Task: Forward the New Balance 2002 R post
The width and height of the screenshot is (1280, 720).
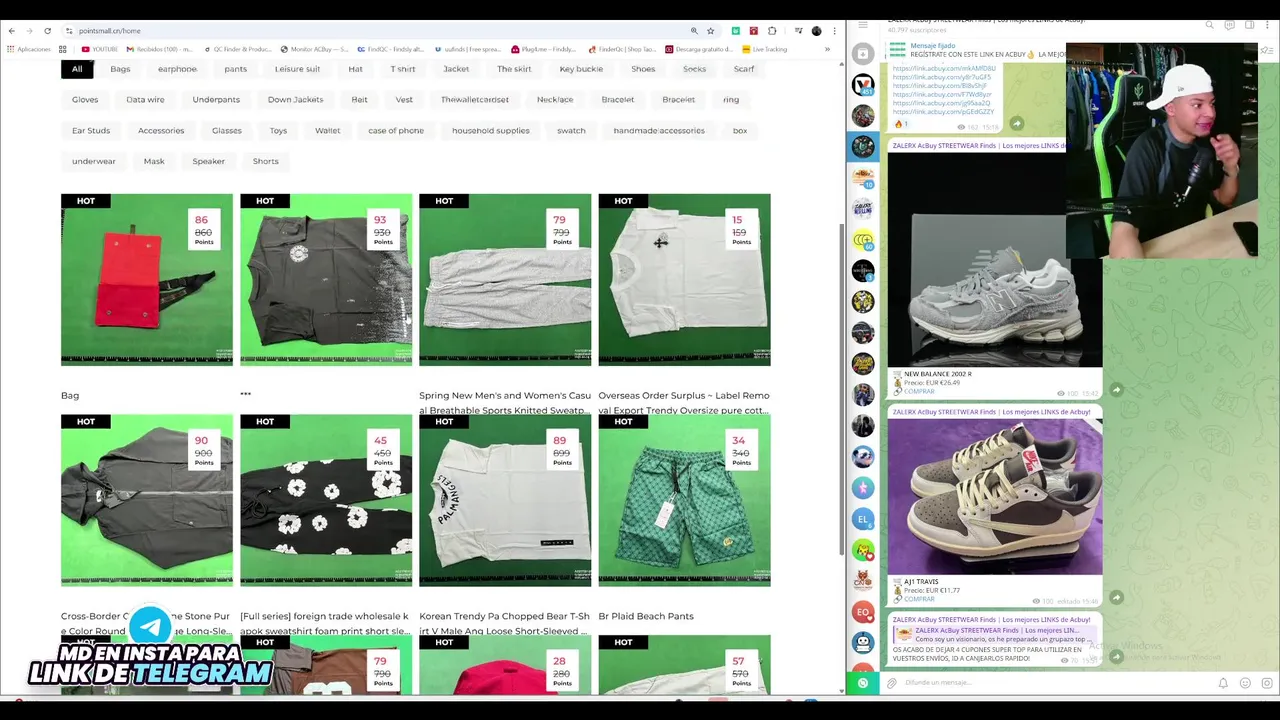Action: tap(1117, 389)
